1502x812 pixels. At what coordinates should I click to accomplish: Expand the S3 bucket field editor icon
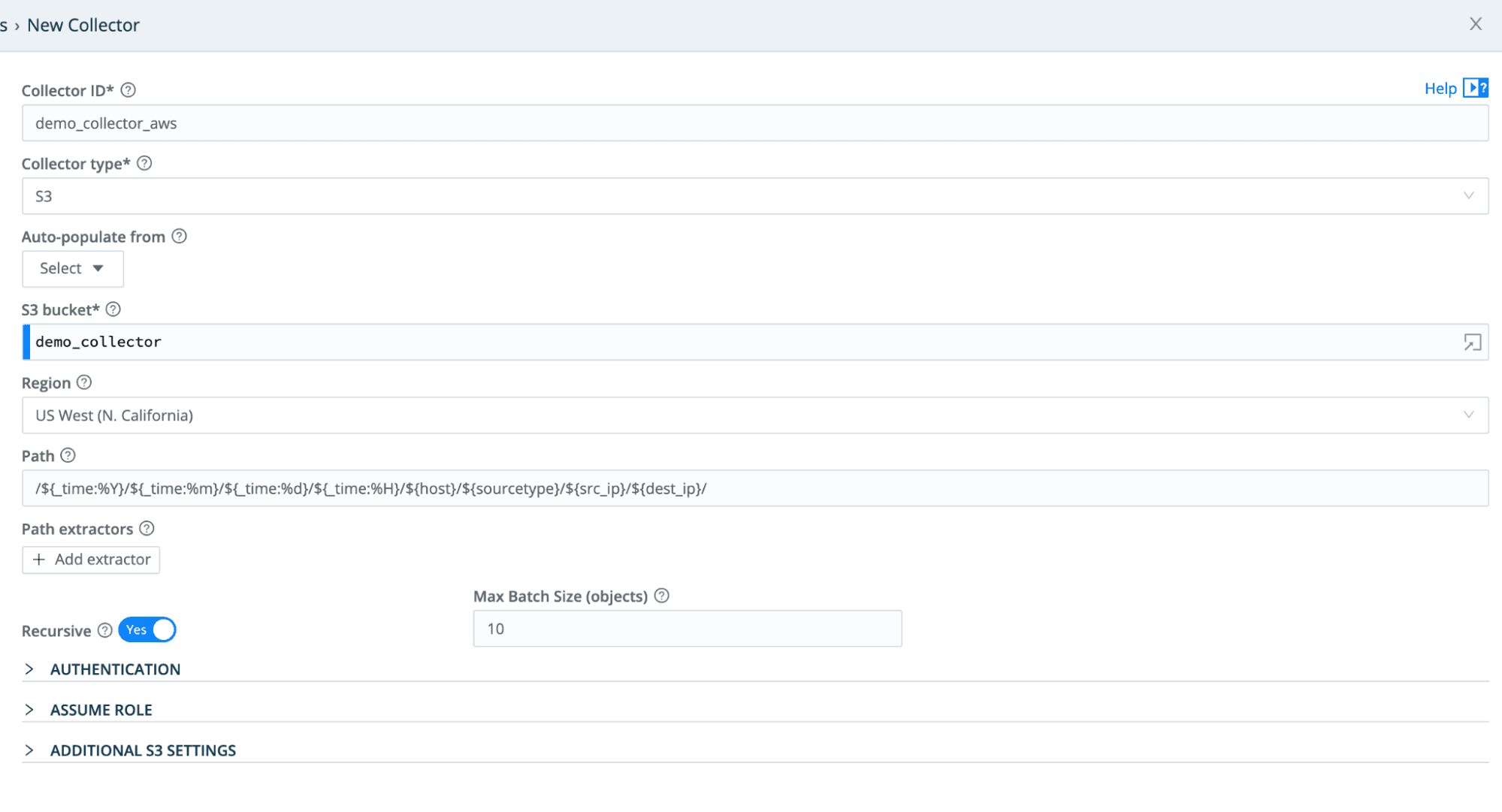pos(1472,343)
